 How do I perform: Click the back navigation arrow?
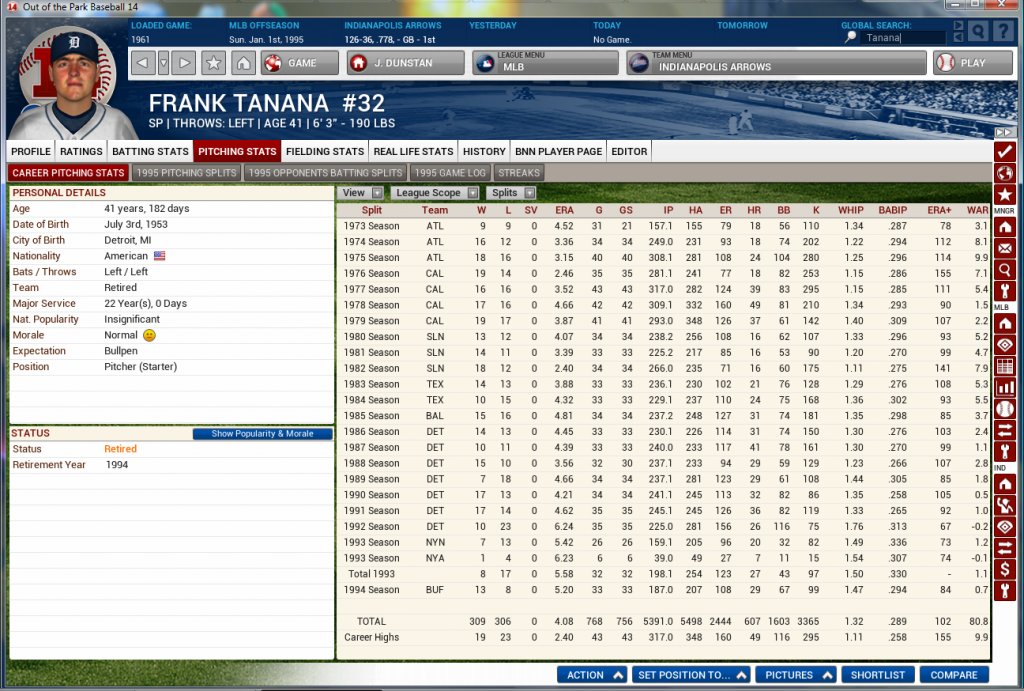143,63
